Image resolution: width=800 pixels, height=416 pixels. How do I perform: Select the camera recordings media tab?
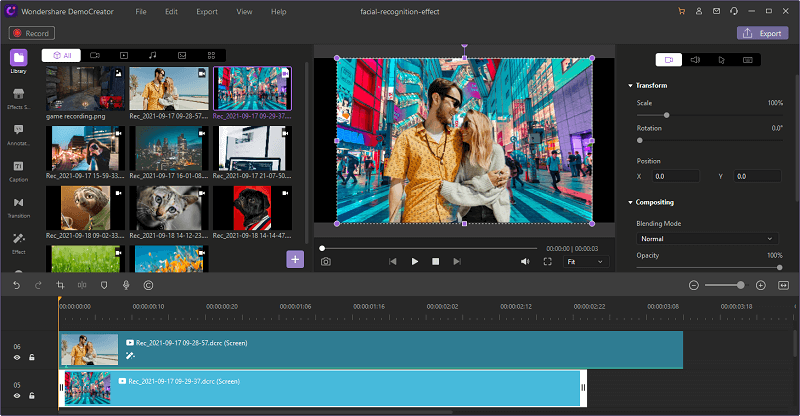95,55
